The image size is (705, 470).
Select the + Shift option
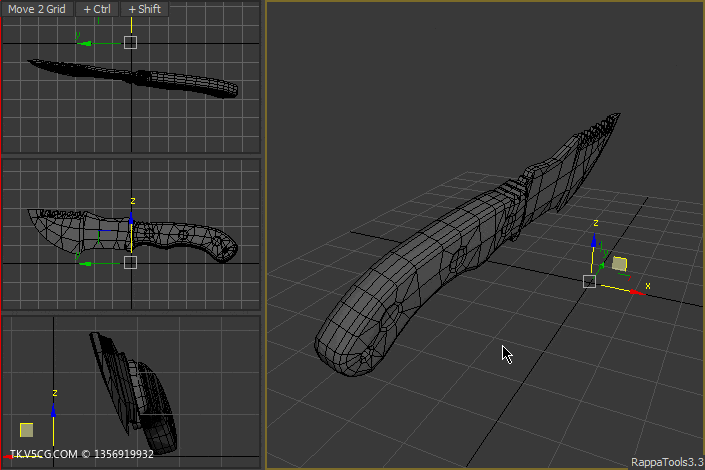tap(145, 9)
